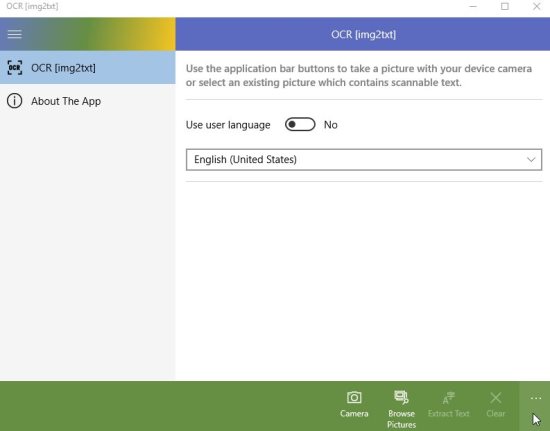The width and height of the screenshot is (550, 431).
Task: Expand the English (United States) language dropdown
Action: (x=364, y=160)
